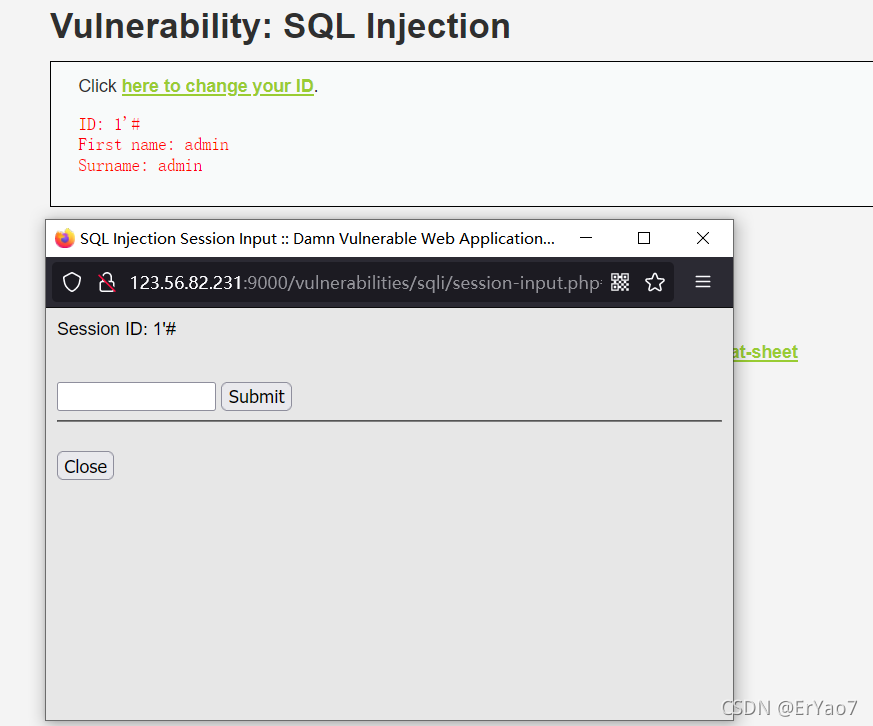Click the Submit button
The width and height of the screenshot is (873, 726).
(256, 396)
